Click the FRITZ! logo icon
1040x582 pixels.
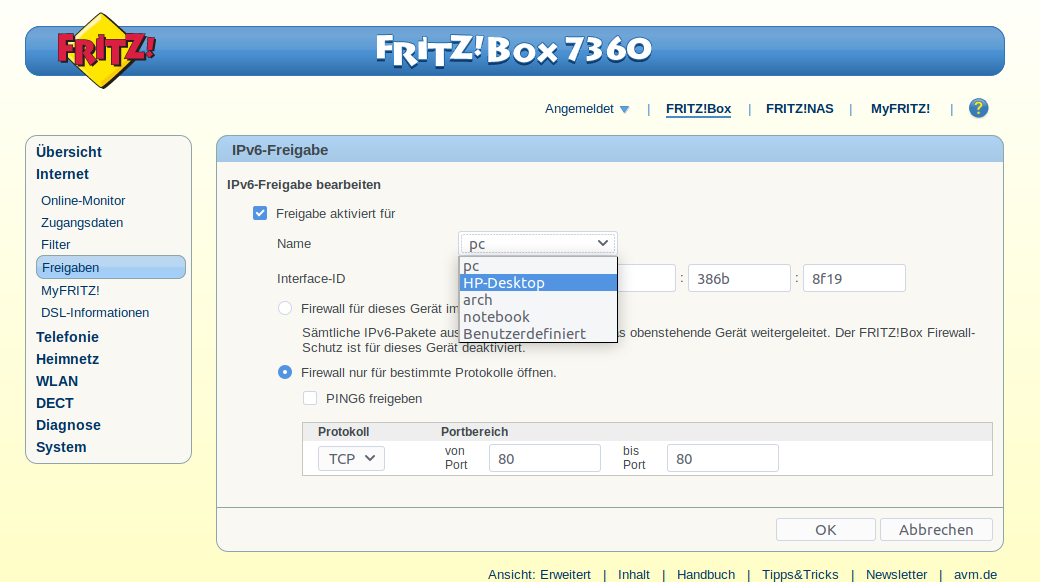(x=106, y=50)
